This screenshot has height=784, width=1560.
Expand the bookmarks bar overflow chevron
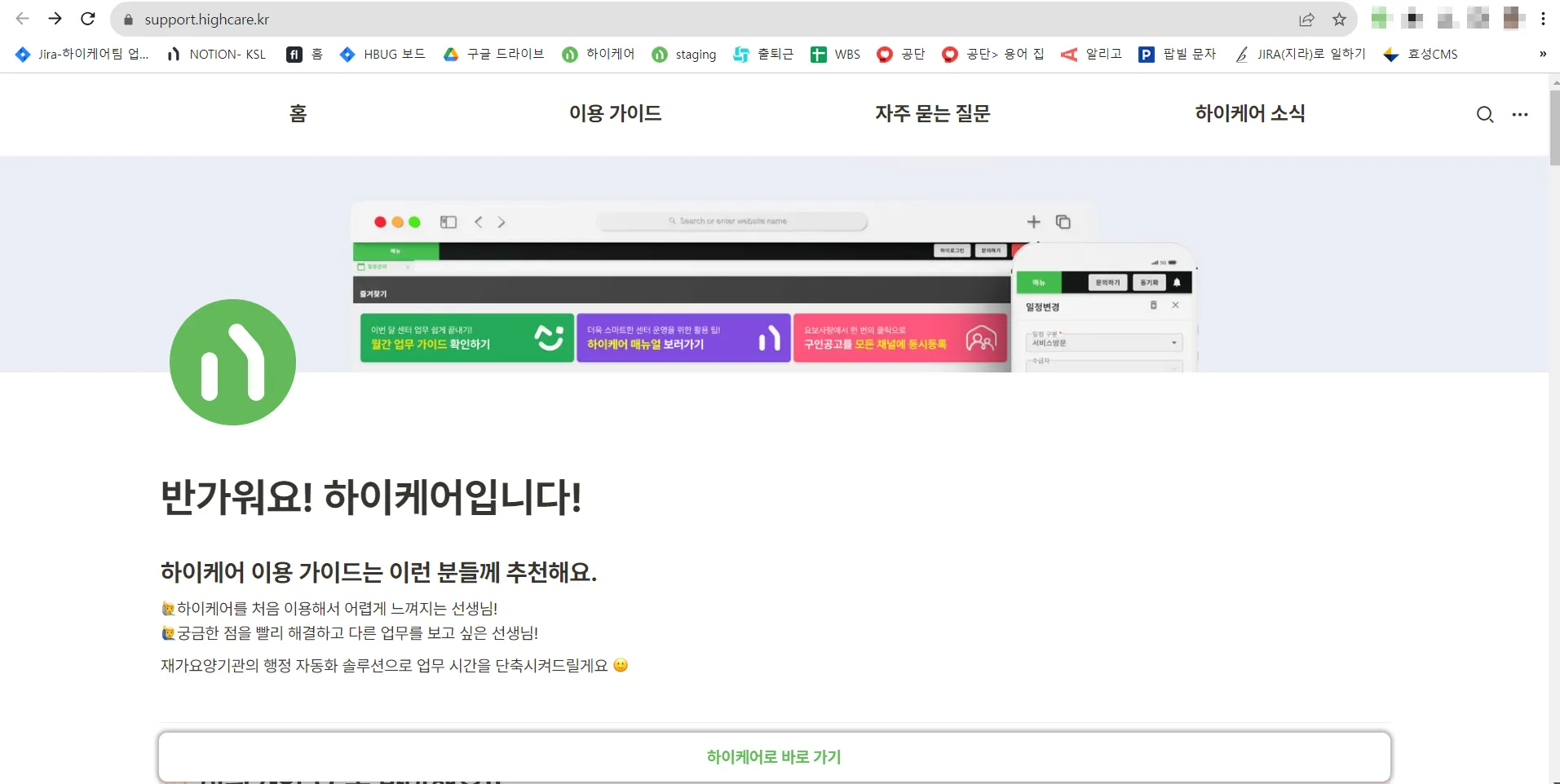(x=1542, y=54)
